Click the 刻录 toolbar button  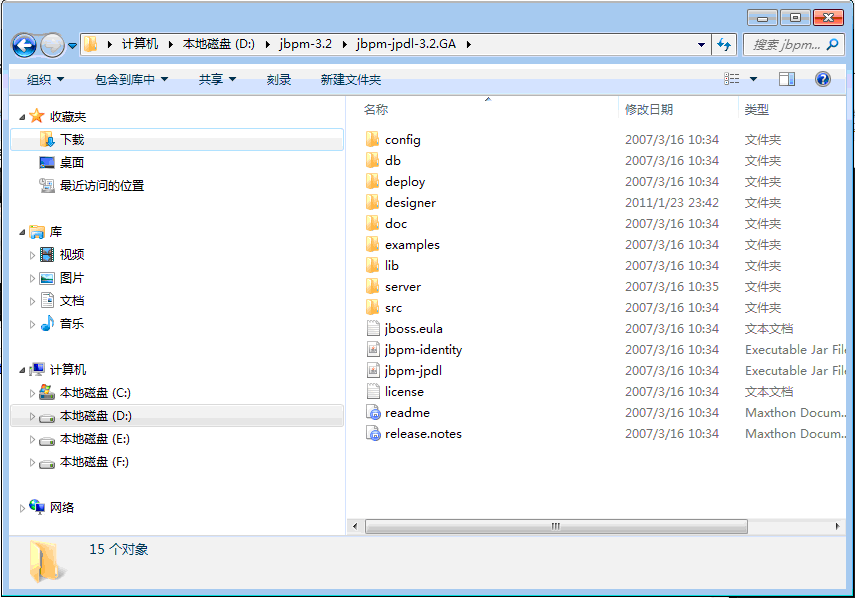coord(279,80)
